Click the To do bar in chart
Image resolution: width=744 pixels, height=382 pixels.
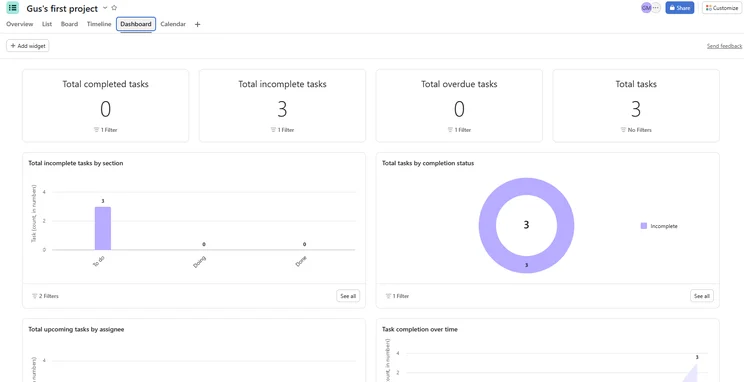[103, 228]
